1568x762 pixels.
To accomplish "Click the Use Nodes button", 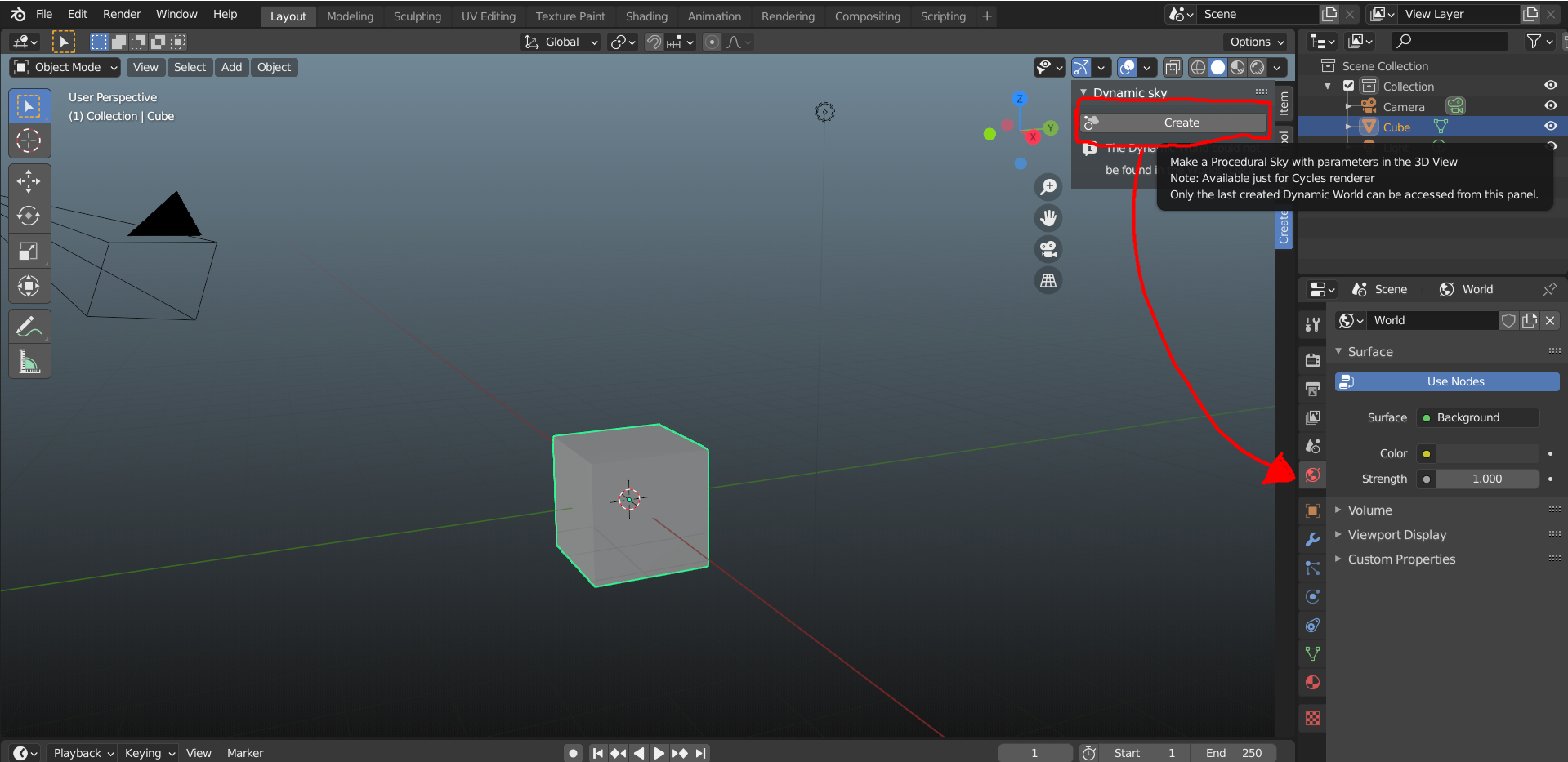I will click(1447, 381).
